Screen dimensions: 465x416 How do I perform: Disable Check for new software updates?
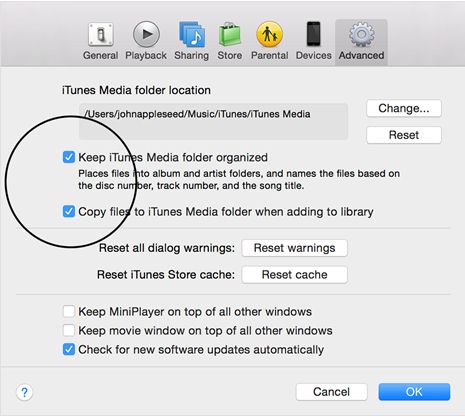[x=69, y=349]
